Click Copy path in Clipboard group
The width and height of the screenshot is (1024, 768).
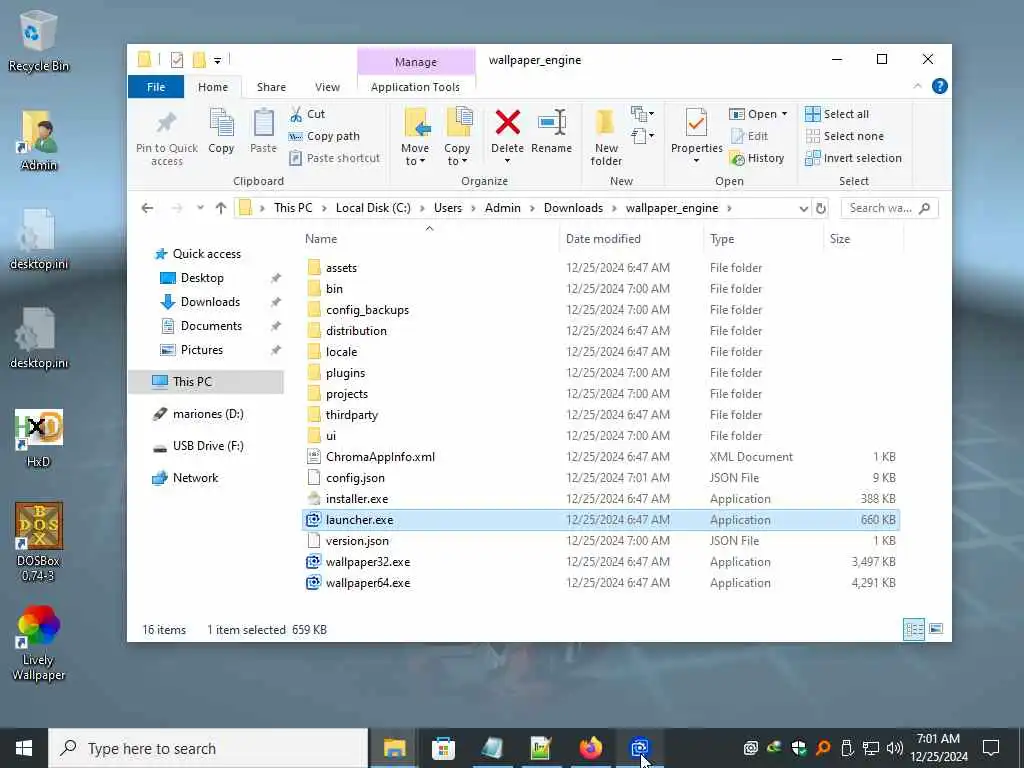pyautogui.click(x=324, y=136)
